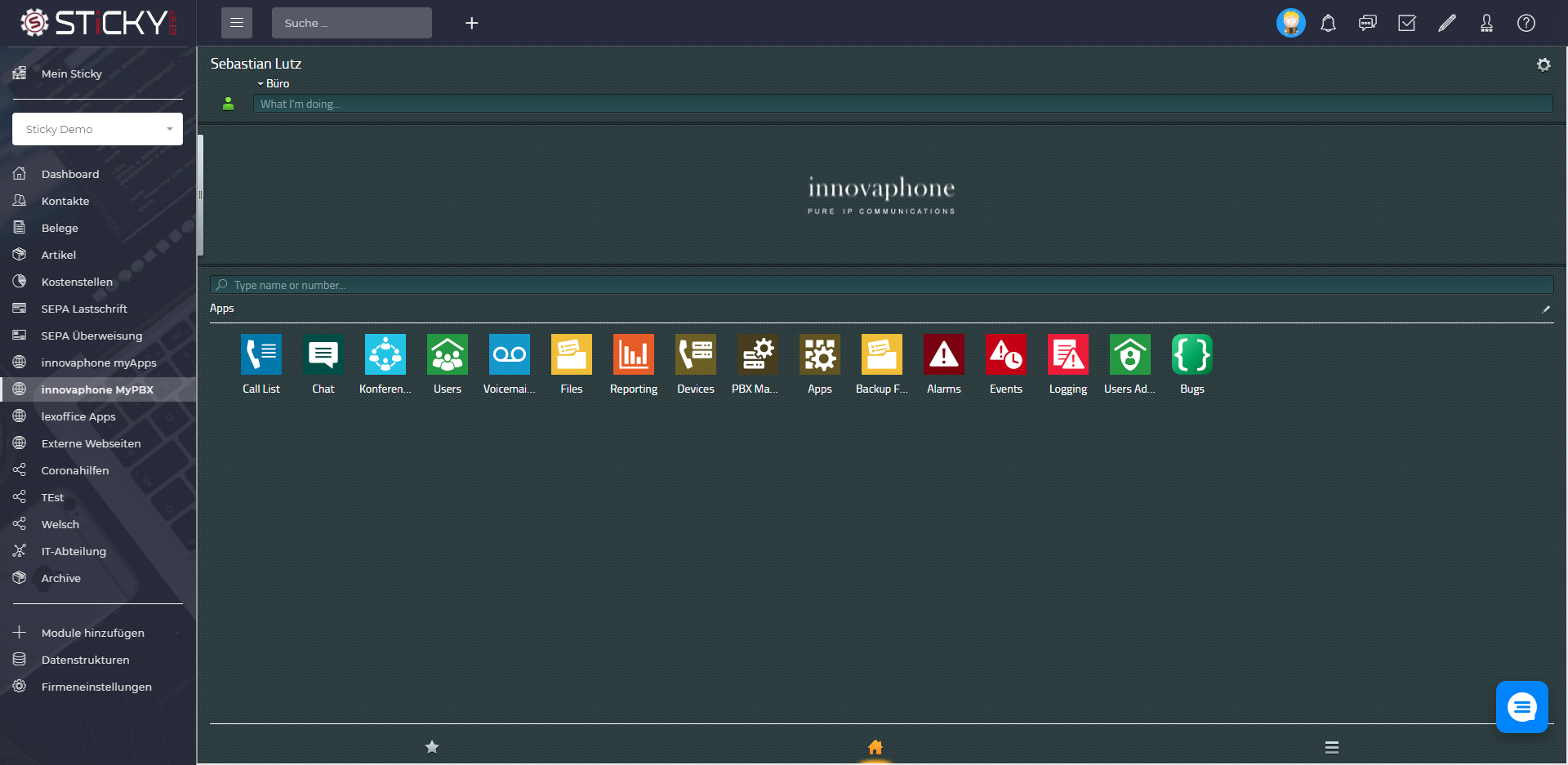Screen dimensions: 1568x765
Task: Launch the Konferenz app icon
Action: point(385,354)
